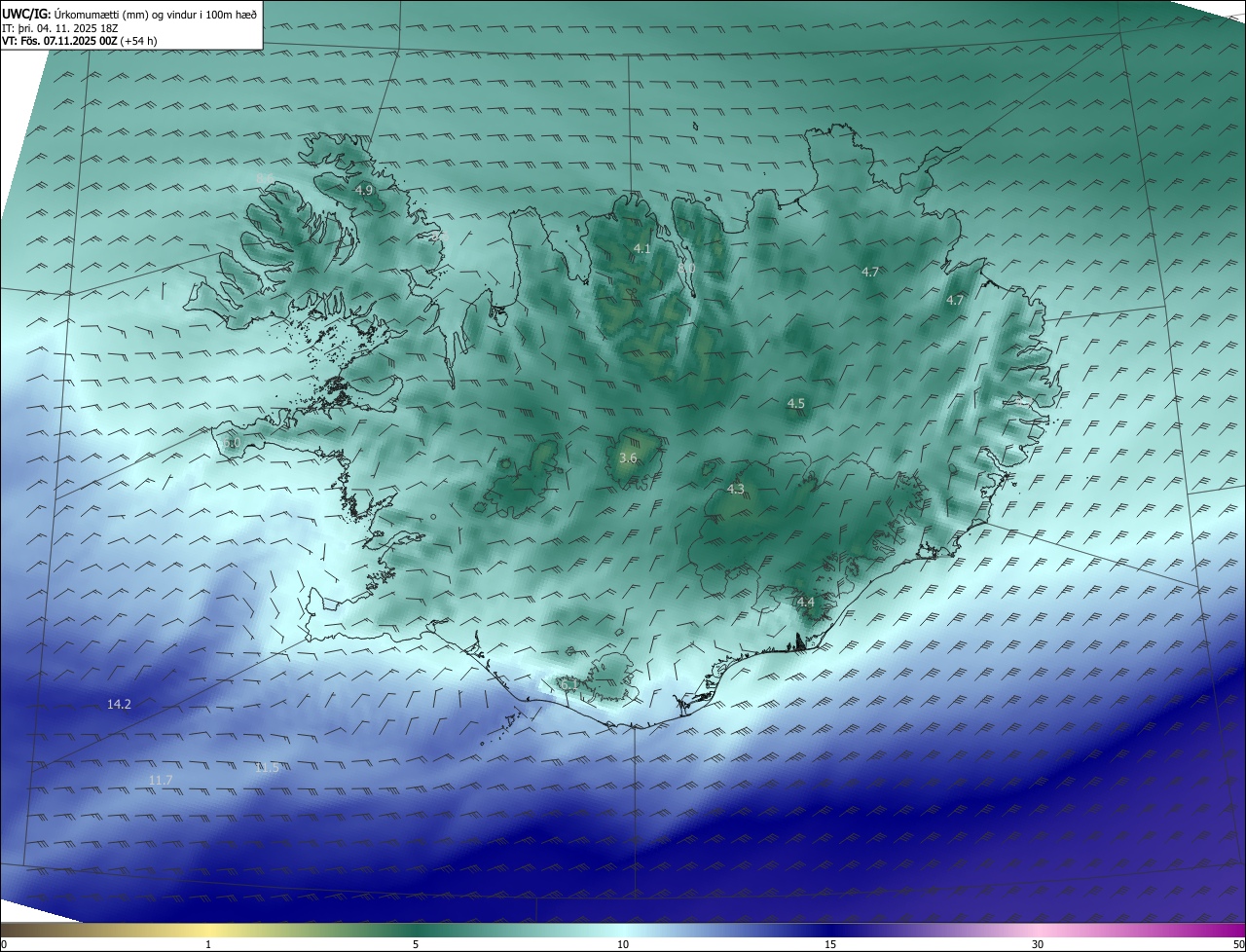
Task: Click the 4.5 value in the central highlands
Action: [x=796, y=404]
